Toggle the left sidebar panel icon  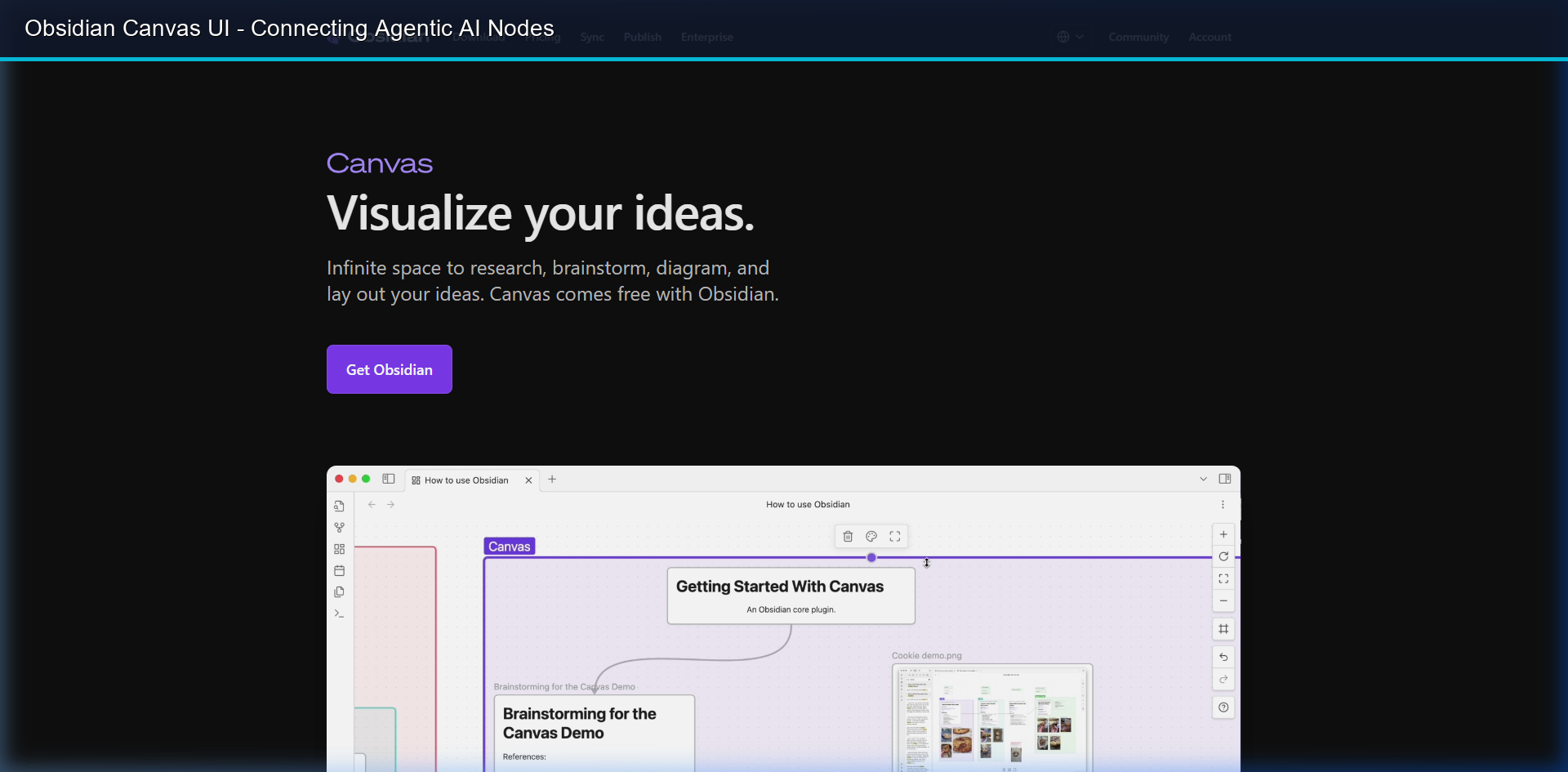point(389,480)
